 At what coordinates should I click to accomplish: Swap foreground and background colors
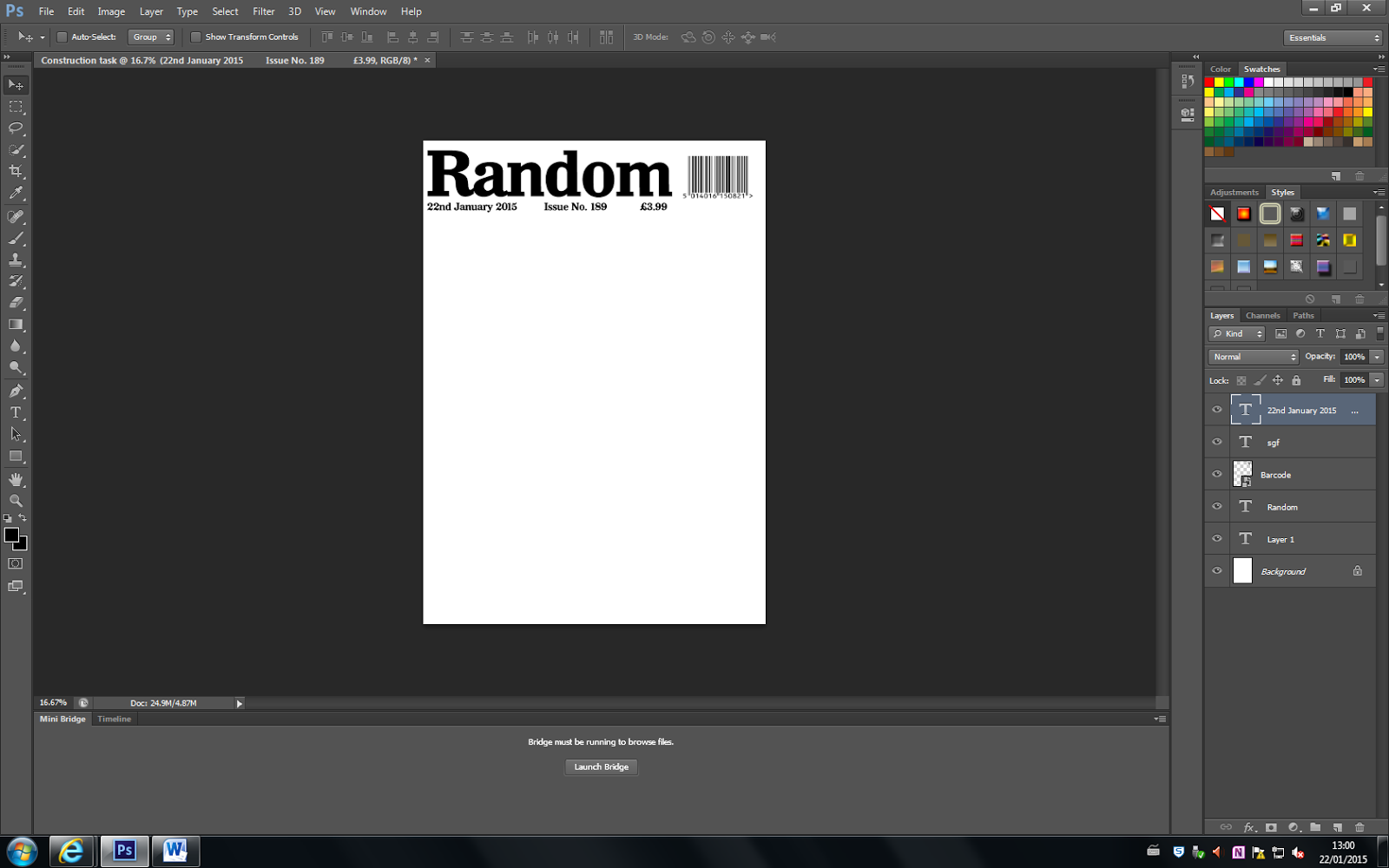click(x=23, y=518)
